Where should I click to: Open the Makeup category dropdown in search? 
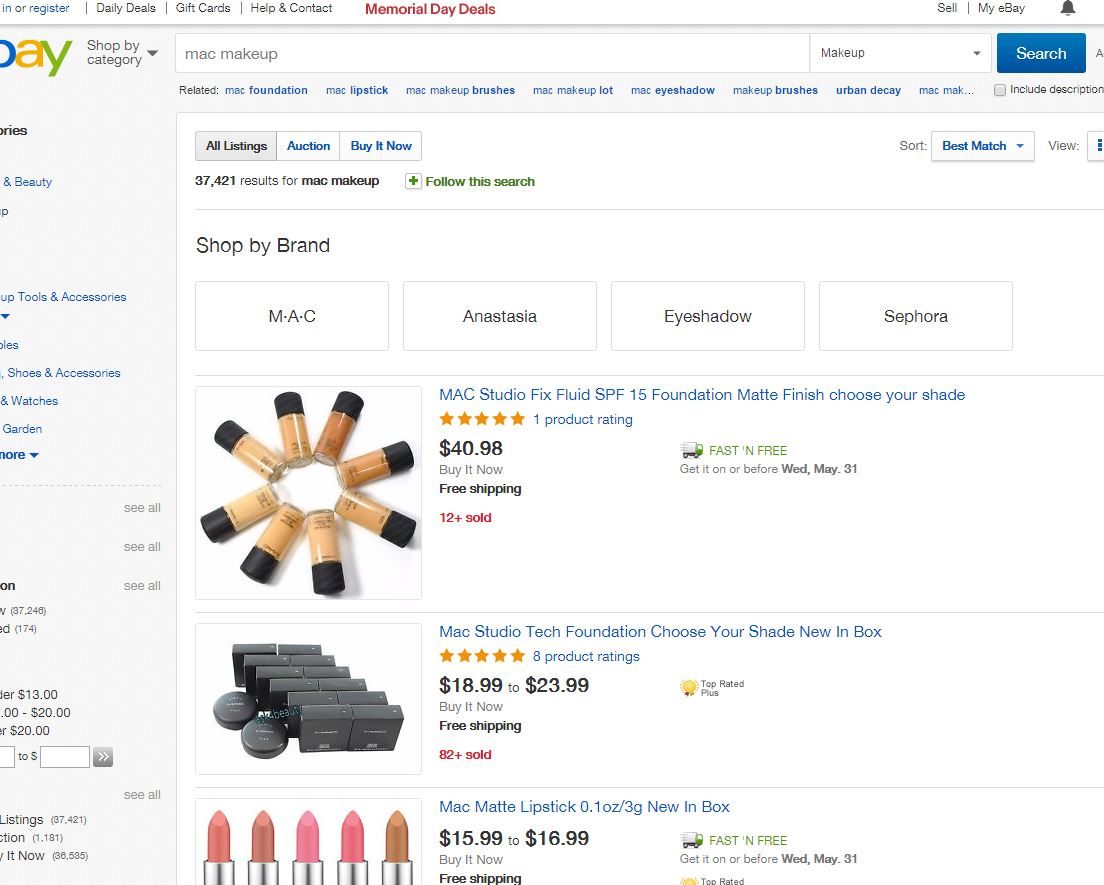[900, 53]
